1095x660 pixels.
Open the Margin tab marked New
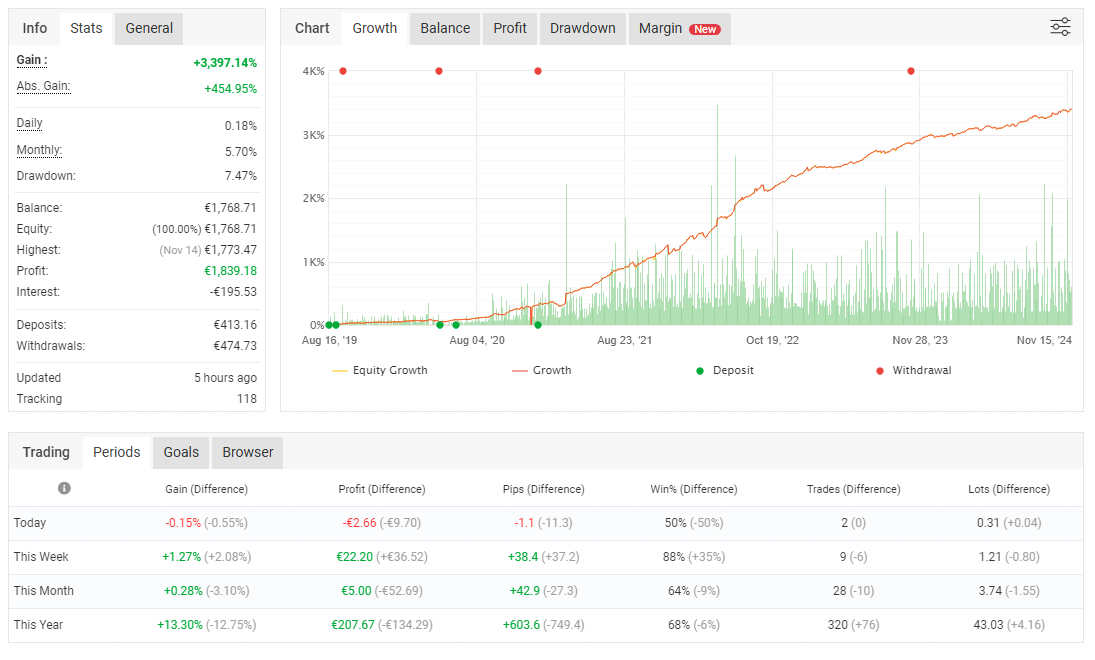(x=679, y=28)
